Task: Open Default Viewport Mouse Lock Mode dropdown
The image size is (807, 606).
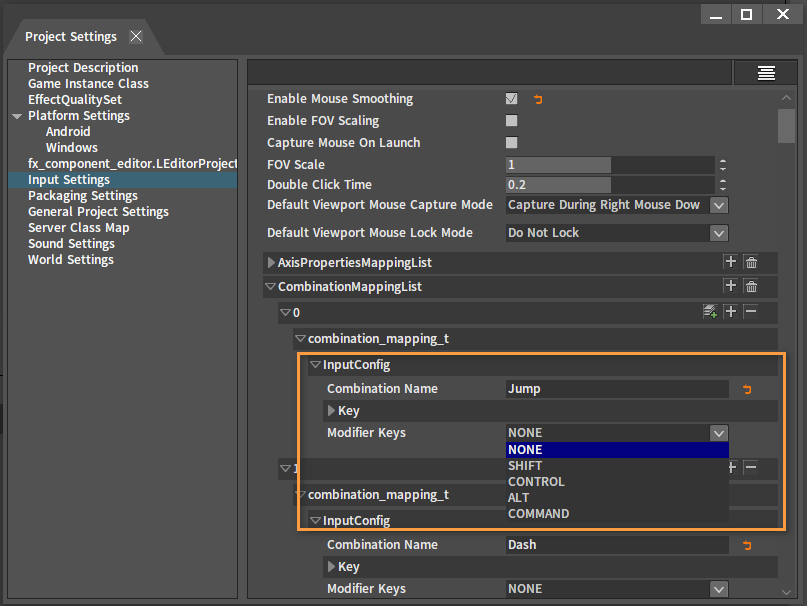Action: tap(719, 233)
